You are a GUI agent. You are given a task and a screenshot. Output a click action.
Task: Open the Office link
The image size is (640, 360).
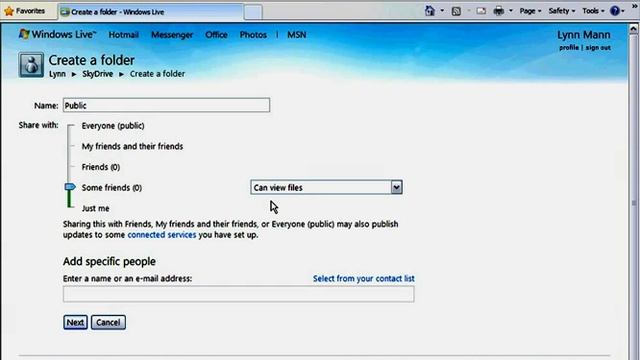click(216, 35)
